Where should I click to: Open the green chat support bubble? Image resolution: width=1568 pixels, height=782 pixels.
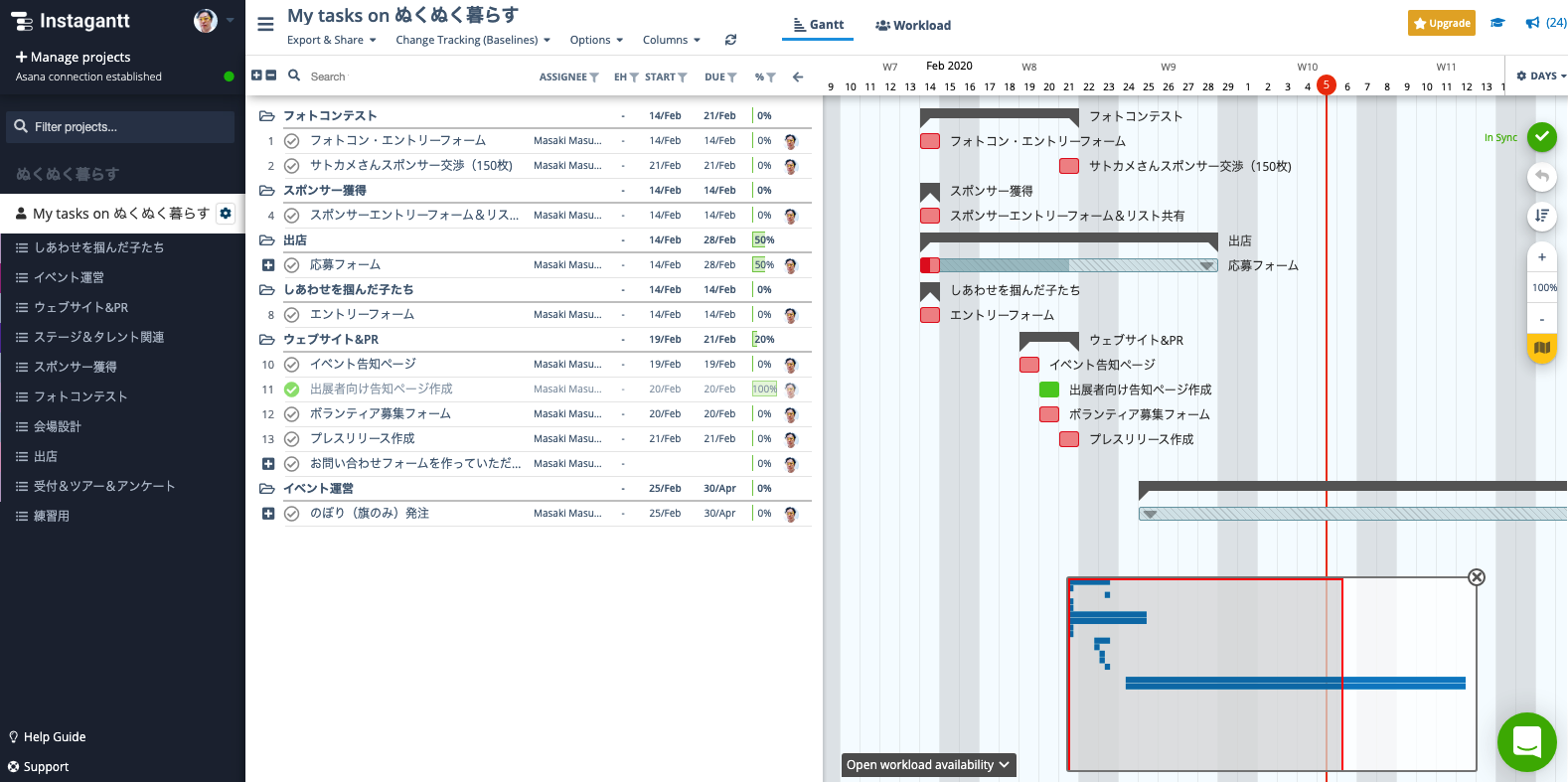(x=1526, y=741)
